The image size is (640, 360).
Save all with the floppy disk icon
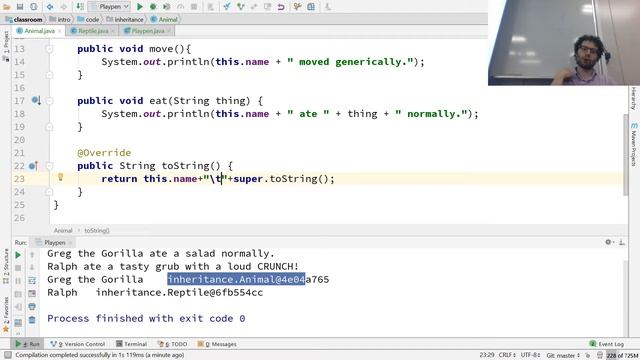coord(20,7)
